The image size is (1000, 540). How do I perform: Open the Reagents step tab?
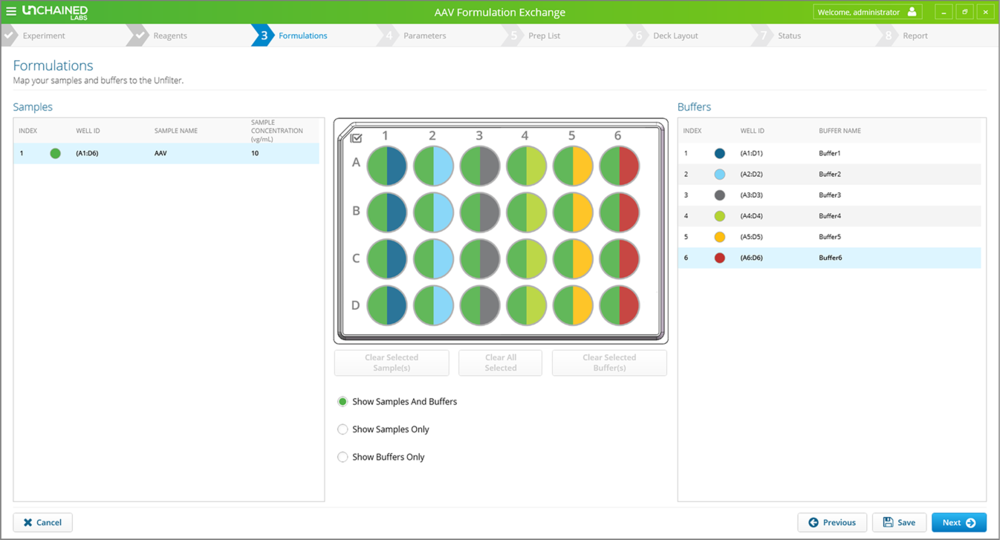[169, 36]
